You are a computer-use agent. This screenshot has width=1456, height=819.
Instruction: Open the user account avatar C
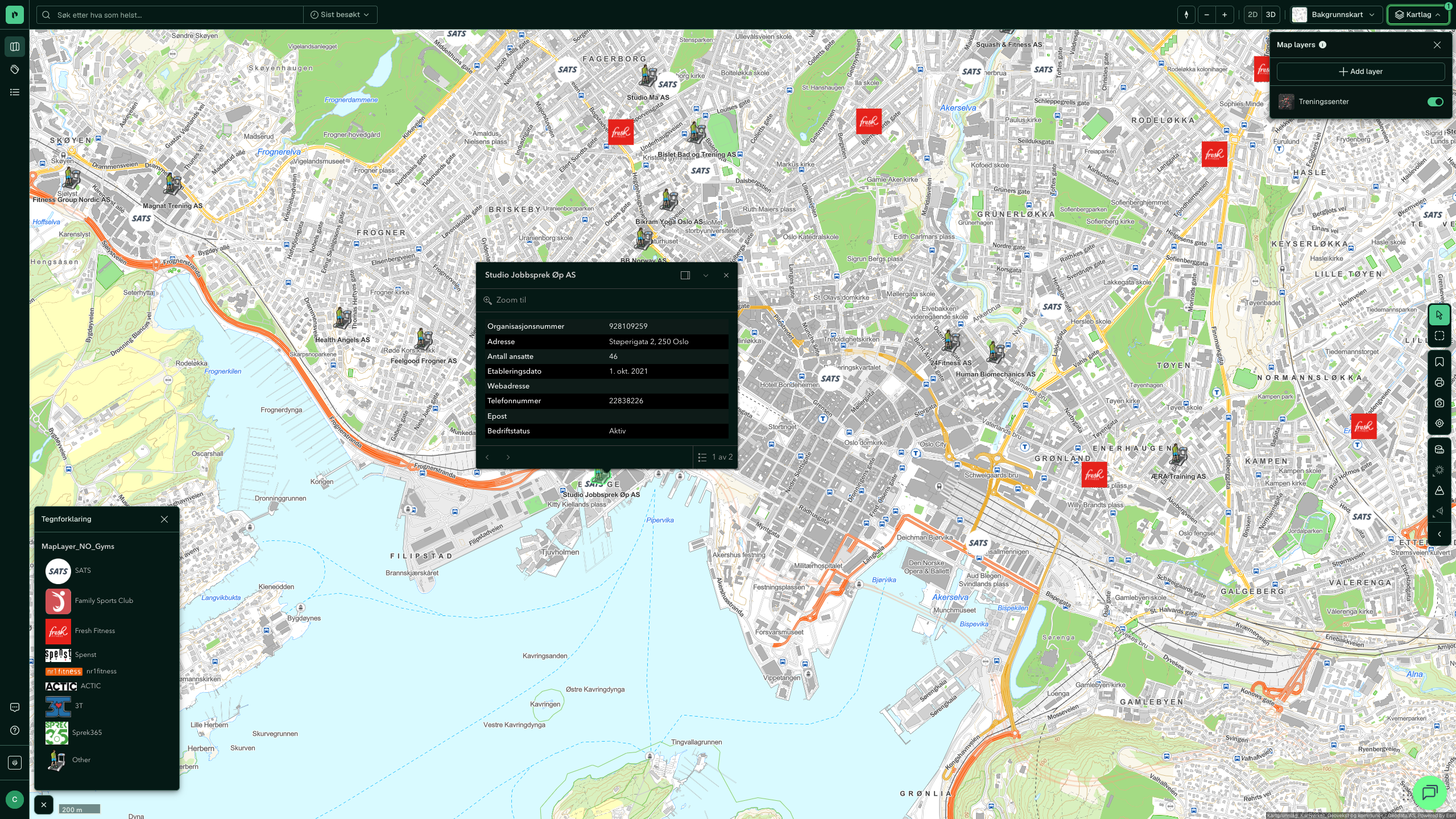[x=15, y=799]
